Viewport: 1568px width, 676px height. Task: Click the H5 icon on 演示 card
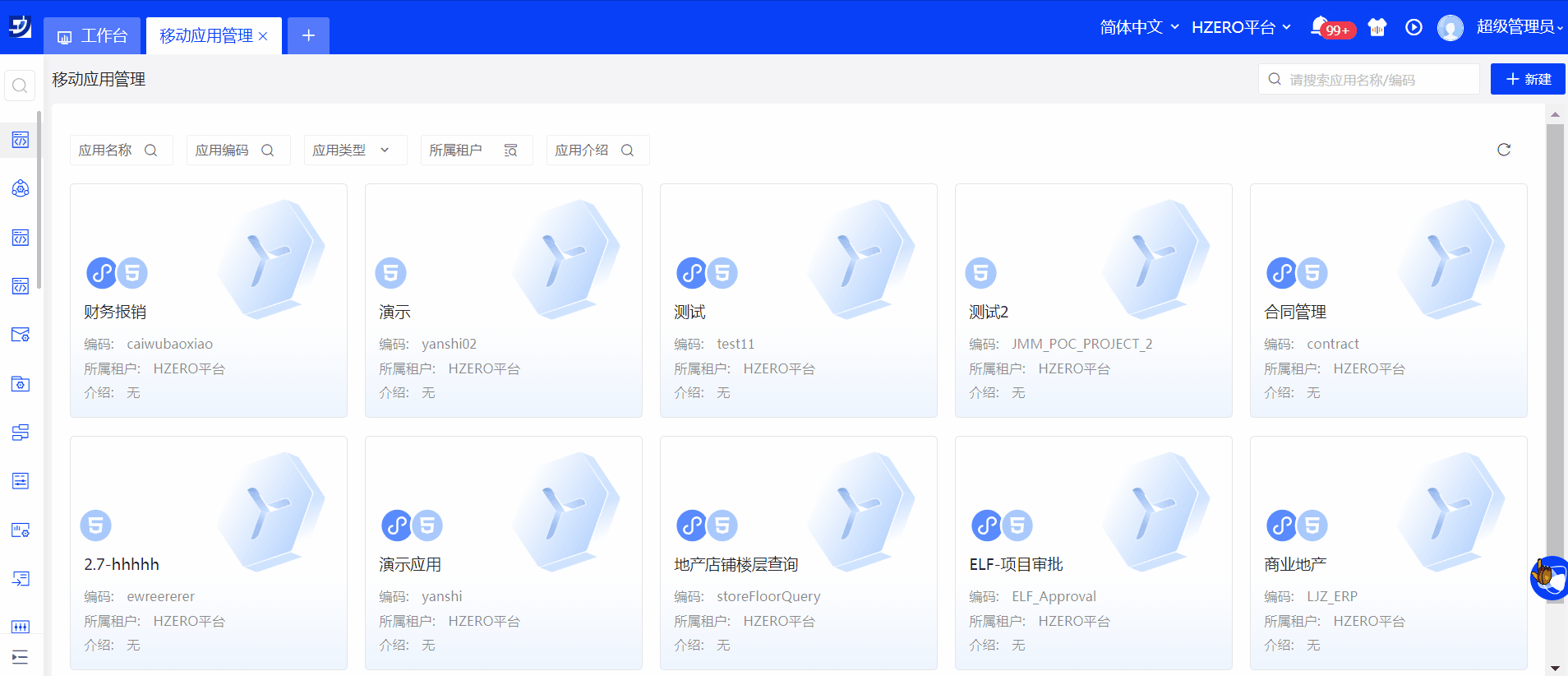click(x=390, y=273)
